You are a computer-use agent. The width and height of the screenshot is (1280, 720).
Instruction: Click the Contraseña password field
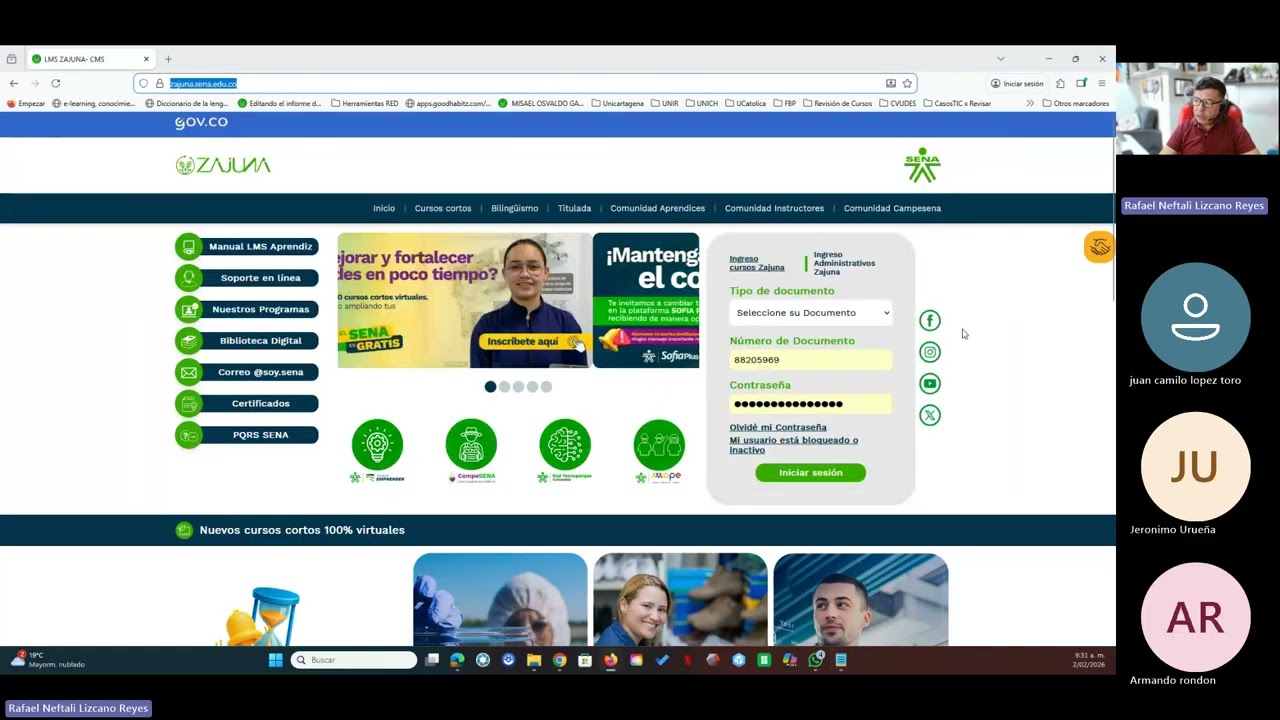coord(811,404)
